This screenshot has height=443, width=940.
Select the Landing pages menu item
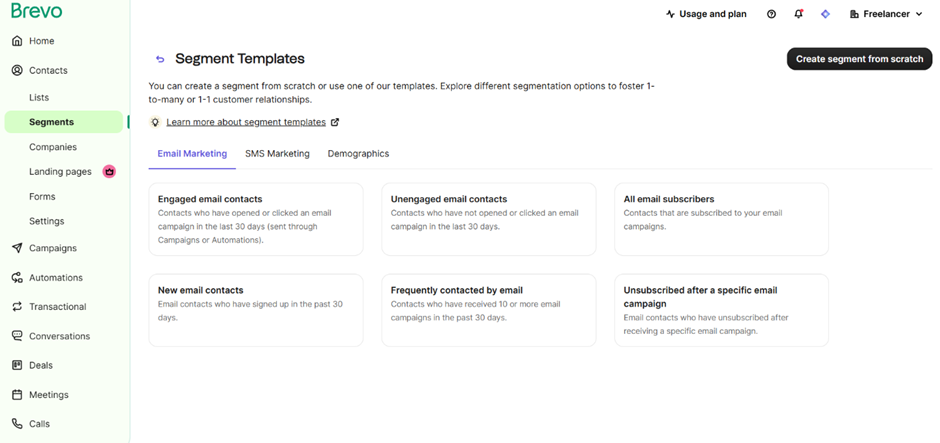[x=60, y=172]
